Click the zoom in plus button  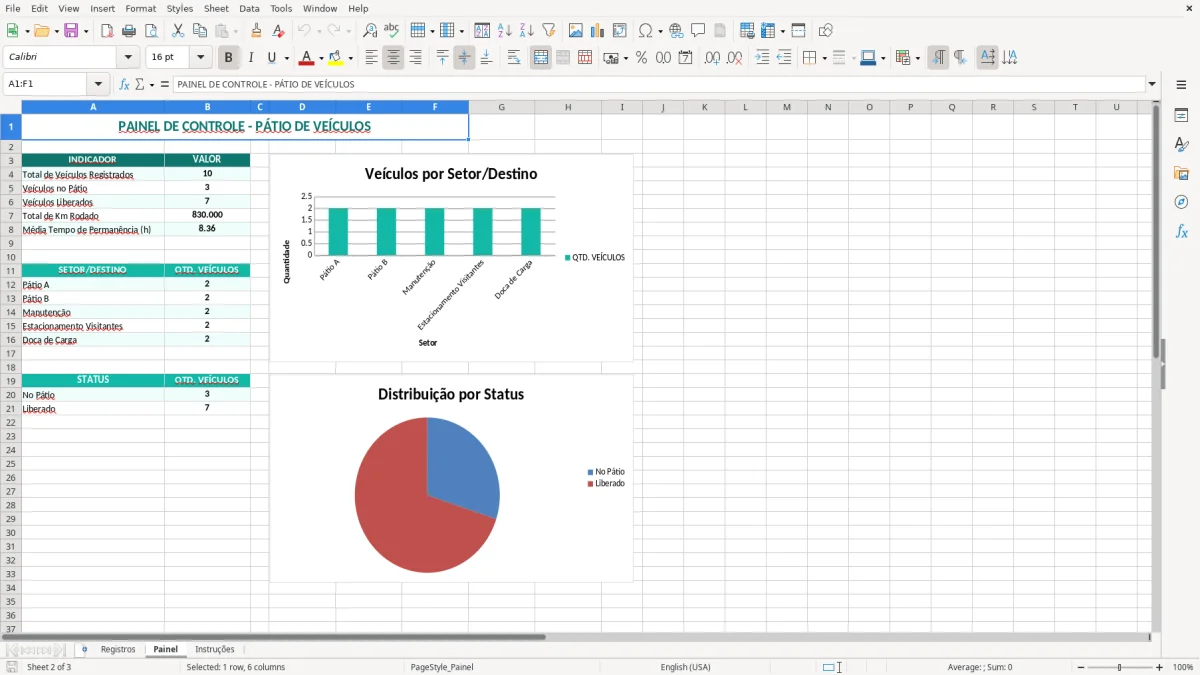[1160, 667]
